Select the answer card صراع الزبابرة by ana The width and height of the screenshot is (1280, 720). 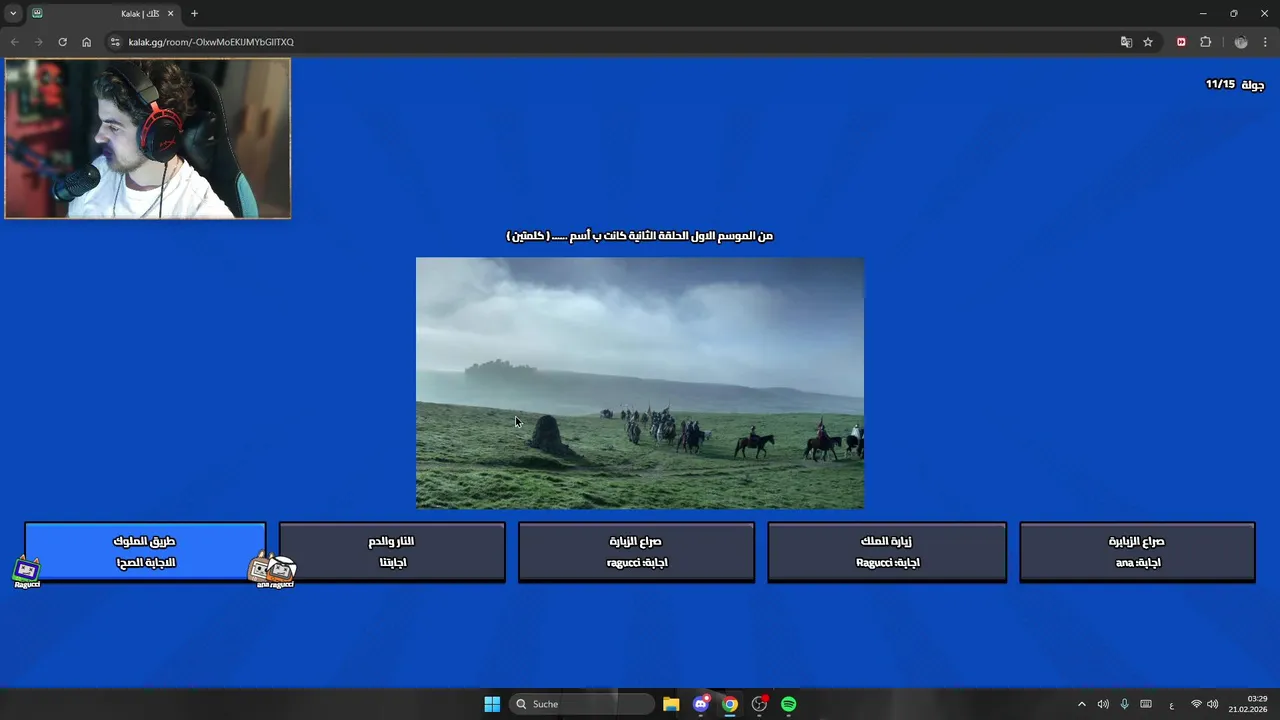pyautogui.click(x=1137, y=551)
